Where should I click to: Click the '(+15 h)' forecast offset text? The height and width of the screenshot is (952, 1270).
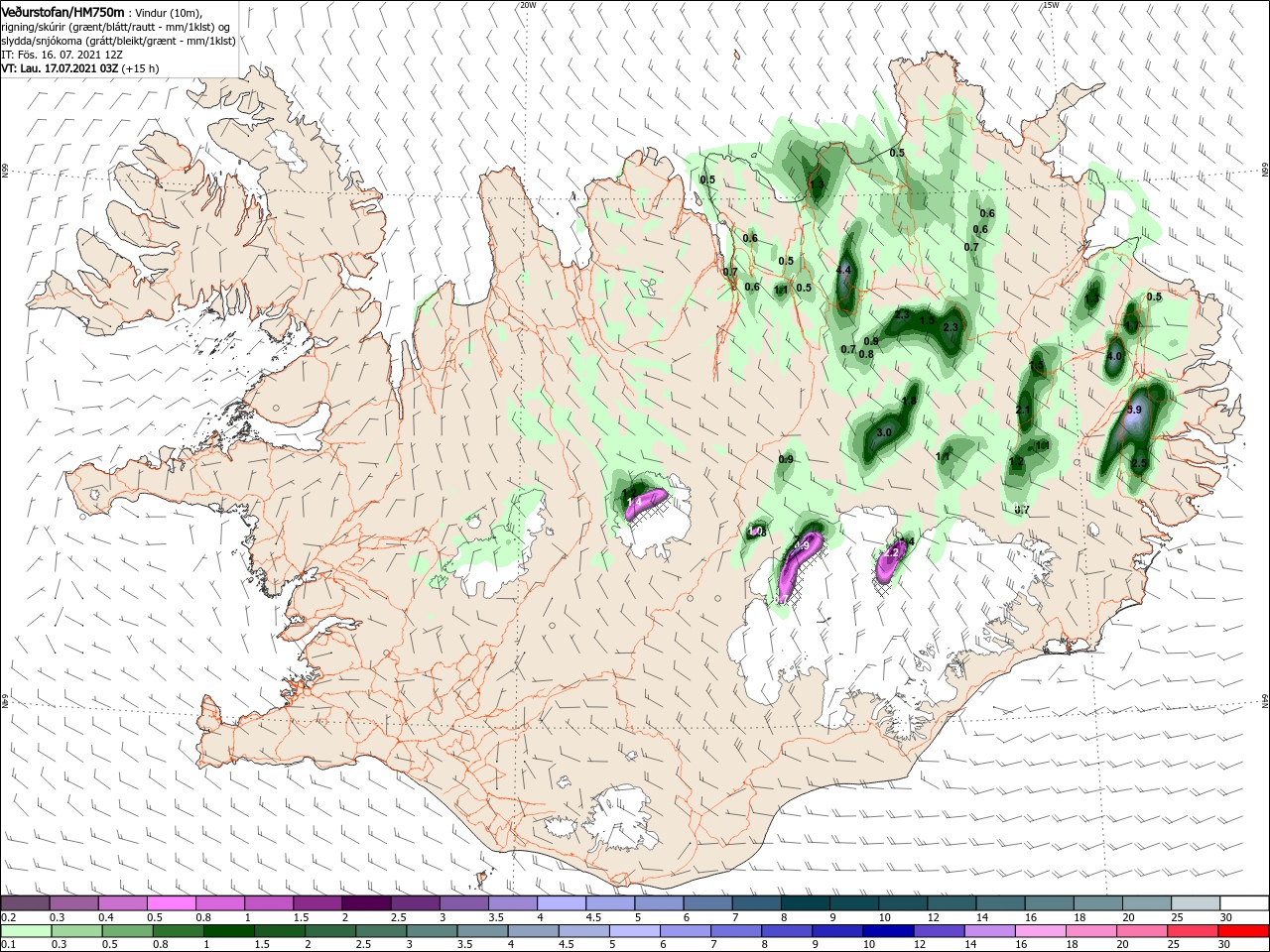click(141, 68)
